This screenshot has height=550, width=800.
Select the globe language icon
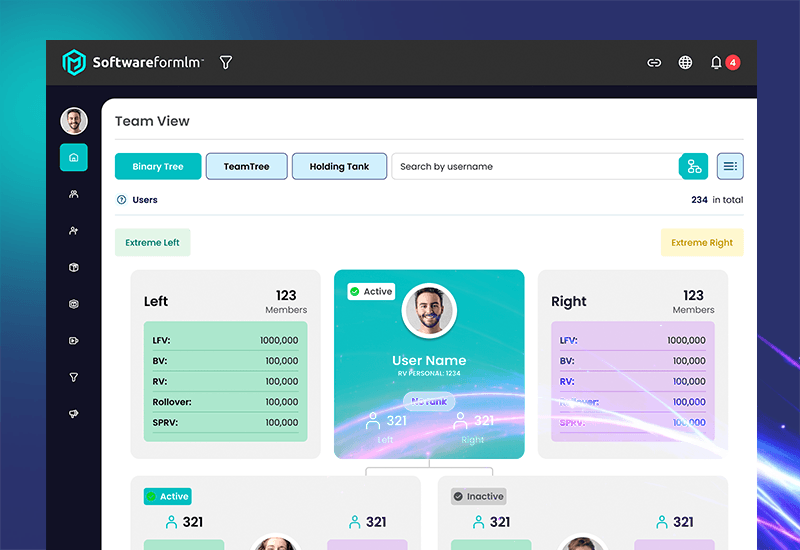coord(685,62)
